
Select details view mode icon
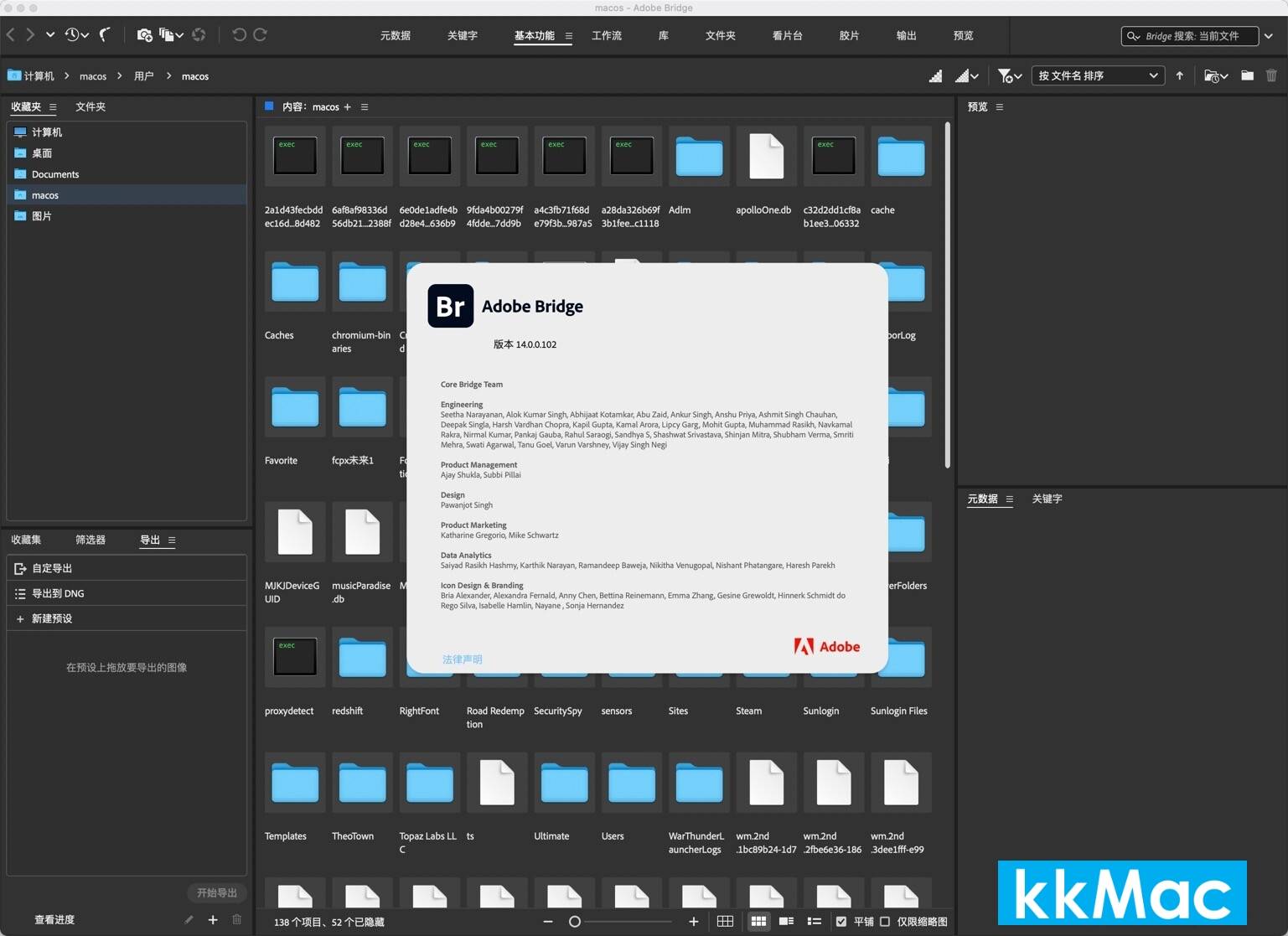point(787,922)
